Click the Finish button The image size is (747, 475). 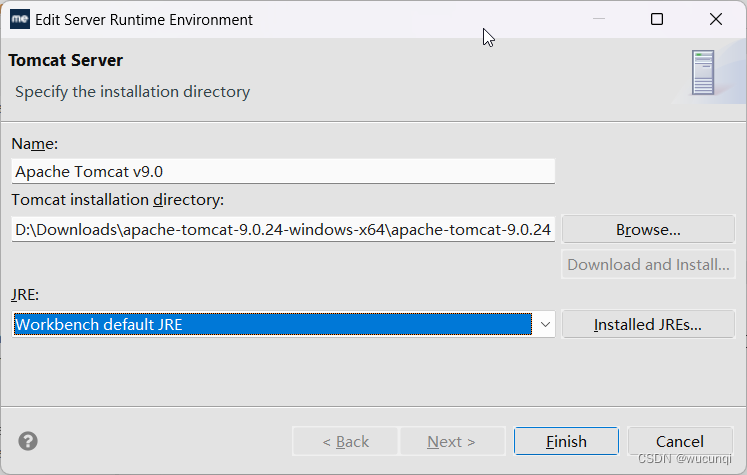pos(566,441)
